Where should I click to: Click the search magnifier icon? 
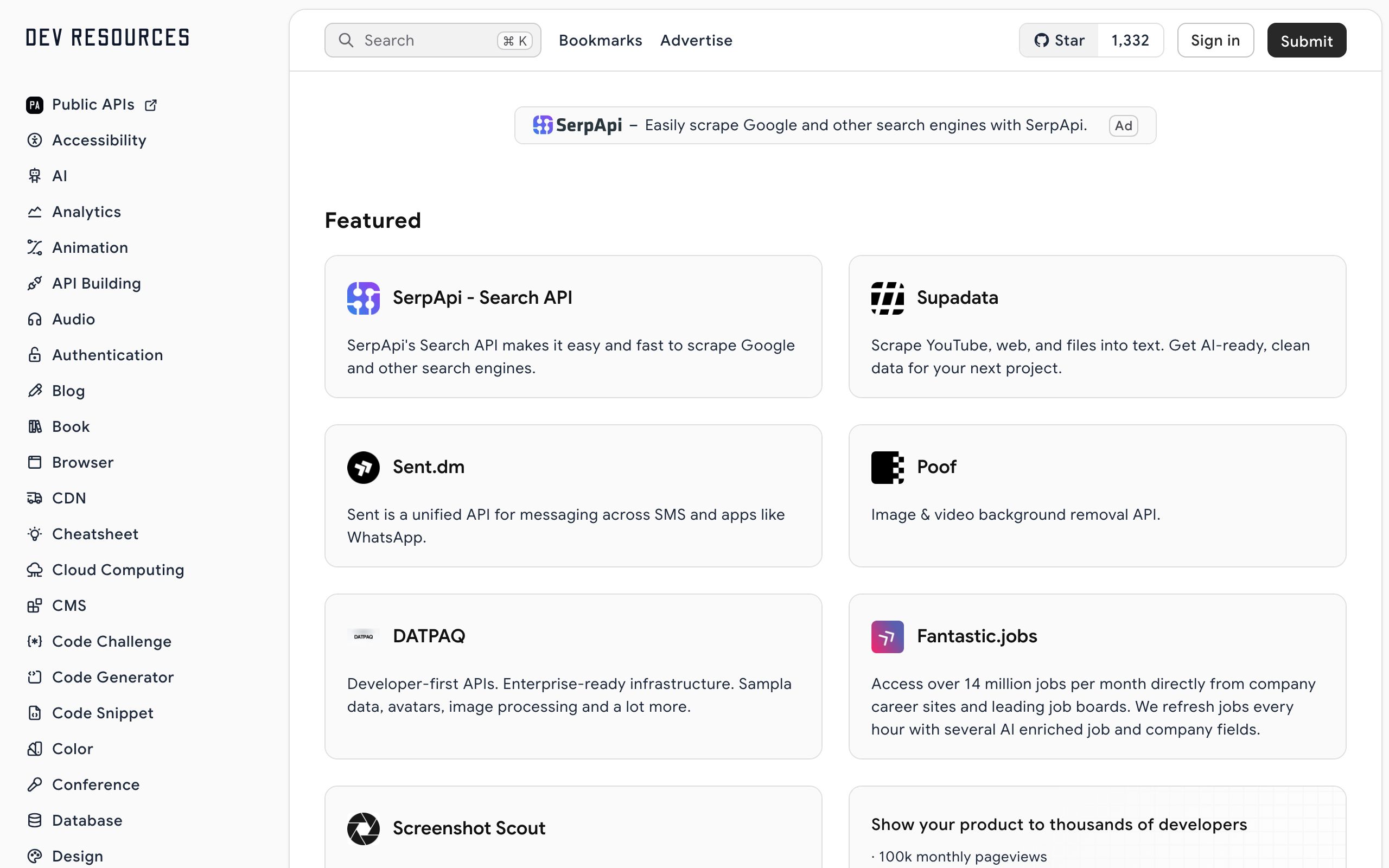[346, 40]
